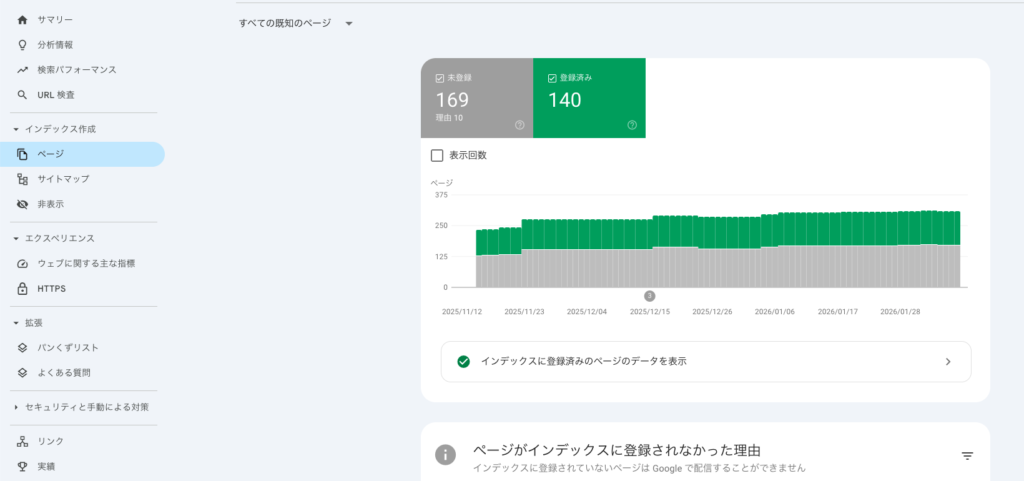The image size is (1024, 481).
Task: Click the speedometer icon for ウェブに関する主な指標
Action: click(22, 264)
